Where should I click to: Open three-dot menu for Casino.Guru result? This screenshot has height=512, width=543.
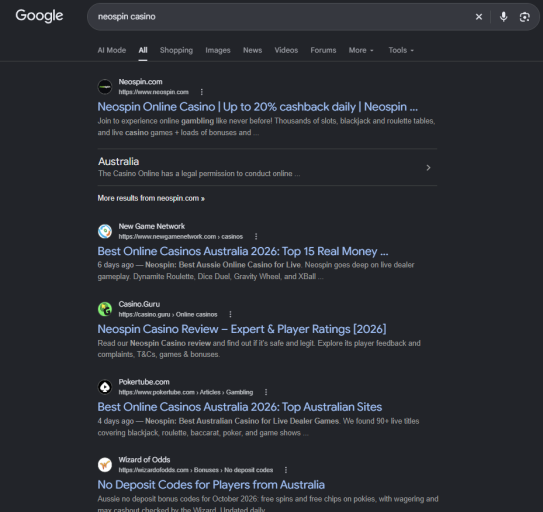coord(230,314)
